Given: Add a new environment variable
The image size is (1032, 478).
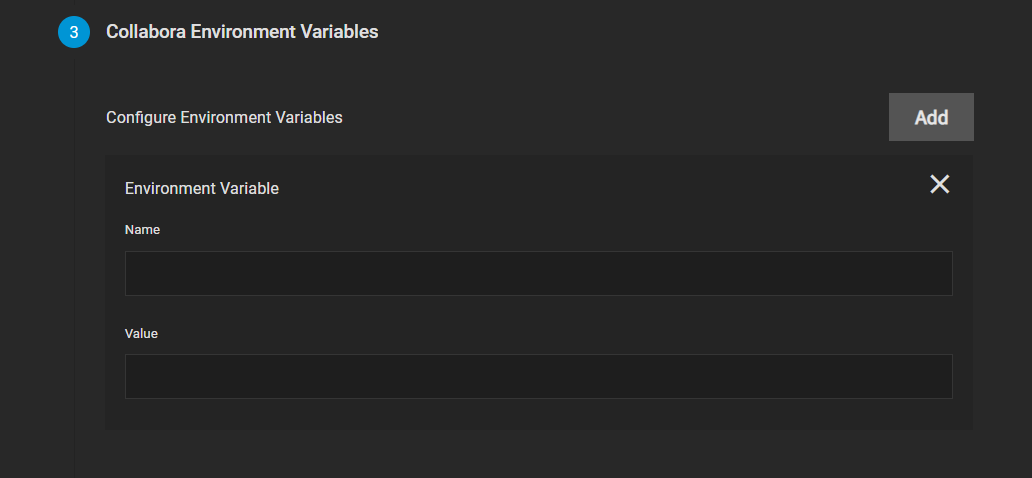Looking at the screenshot, I should click(x=931, y=117).
